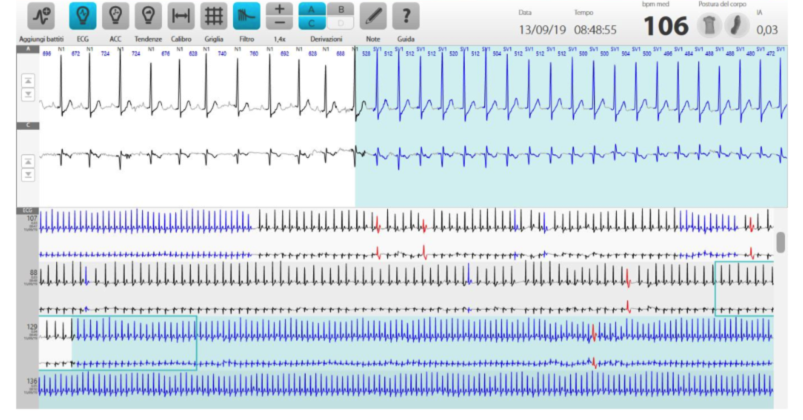This screenshot has height=420, width=803.
Task: Select the Calibro caliper measuring tool
Action: [181, 16]
